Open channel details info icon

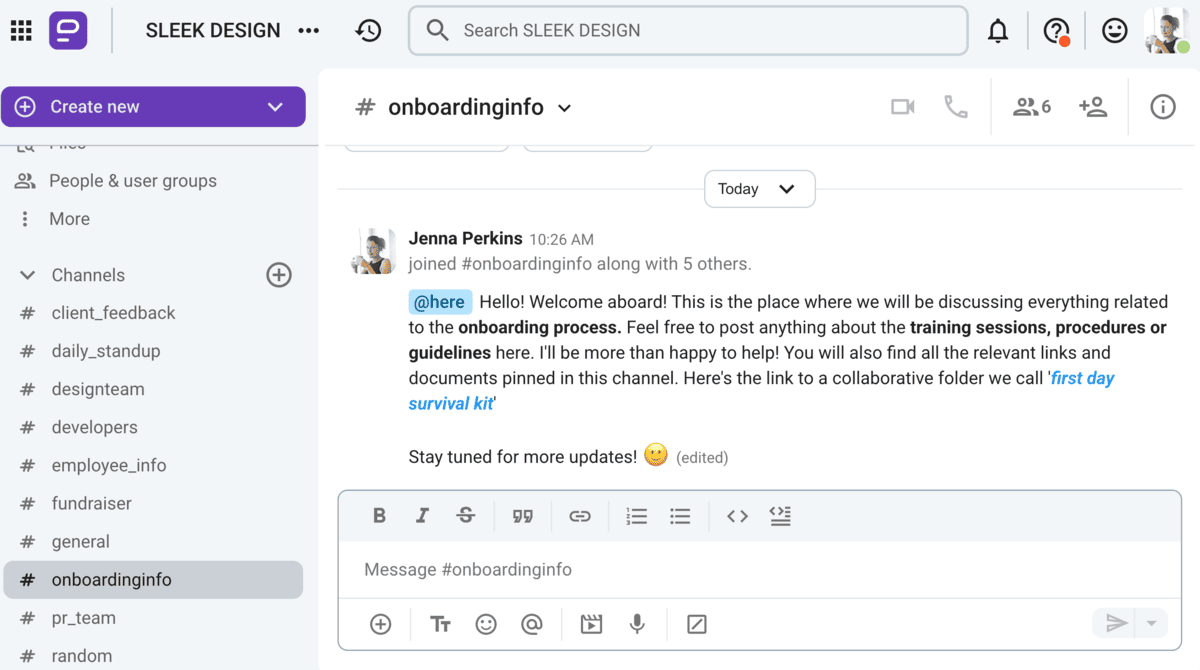click(x=1162, y=107)
